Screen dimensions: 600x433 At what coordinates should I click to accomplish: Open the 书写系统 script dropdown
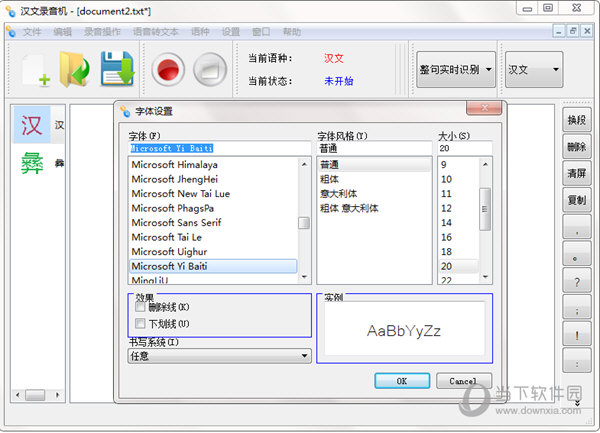304,355
